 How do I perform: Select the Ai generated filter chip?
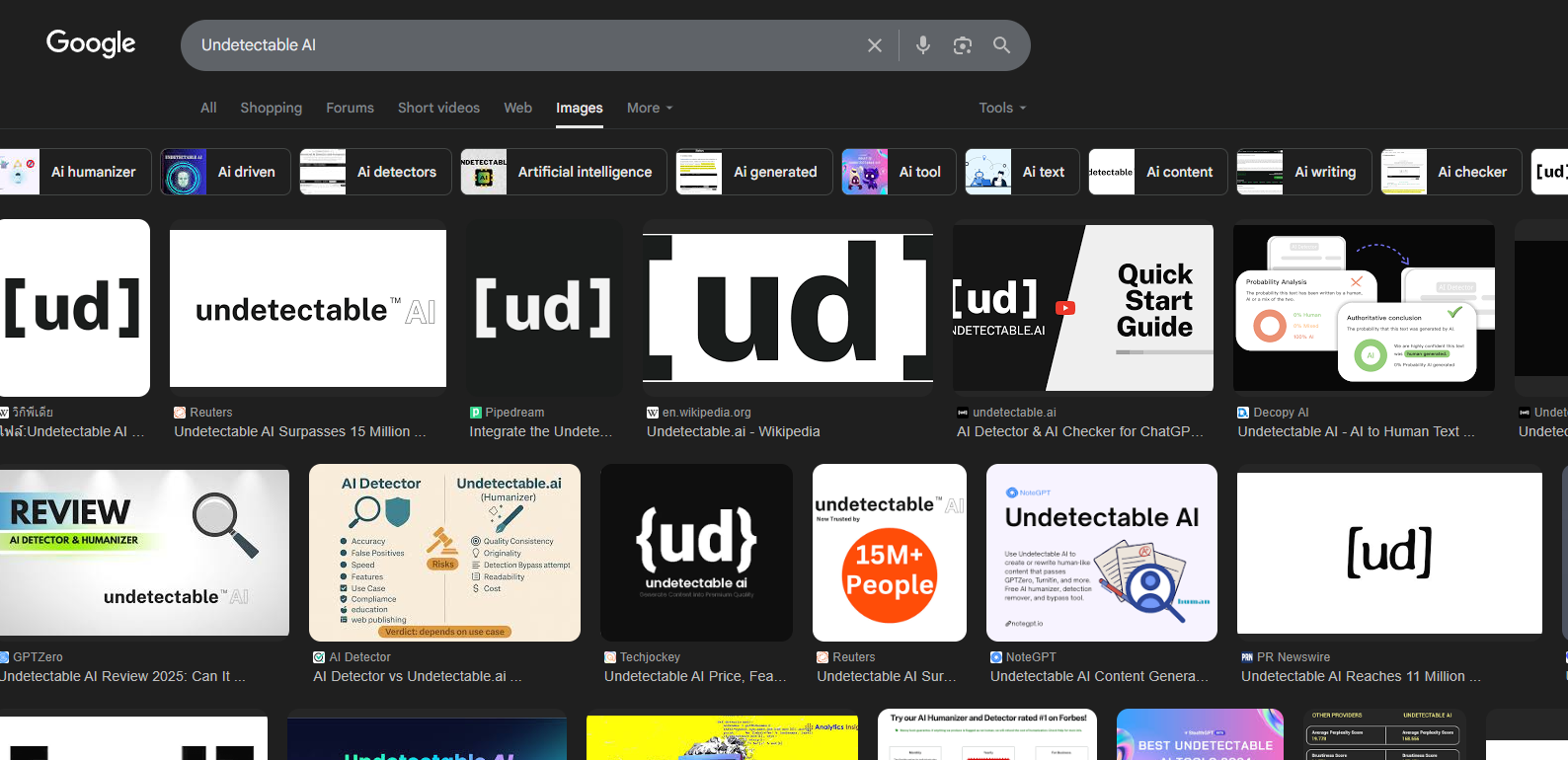pyautogui.click(x=754, y=172)
